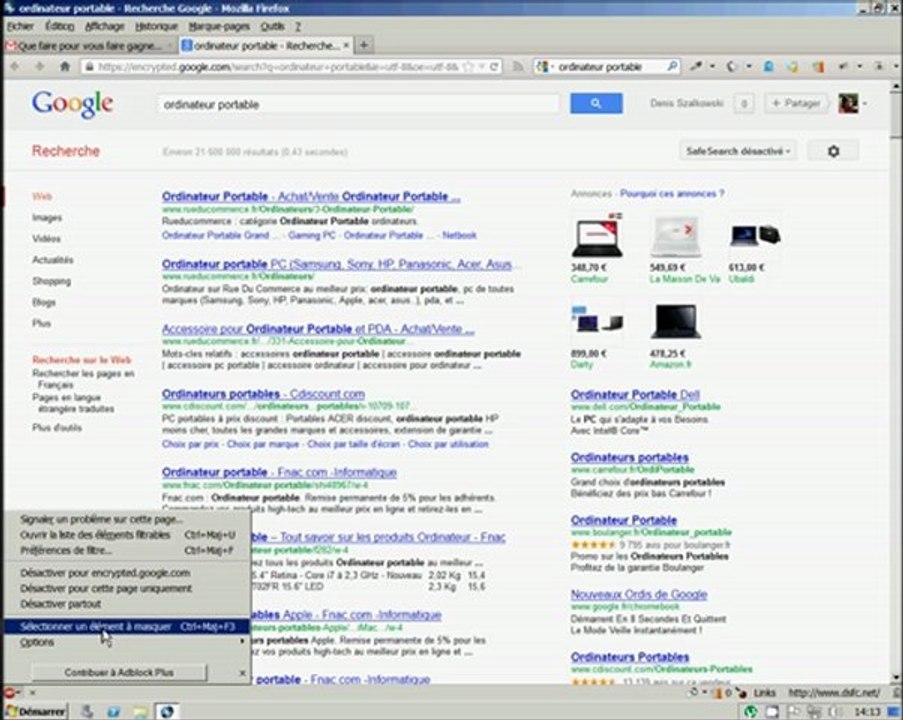Screen dimensions: 903x720
Task: Click the Google logo
Action: click(72, 104)
